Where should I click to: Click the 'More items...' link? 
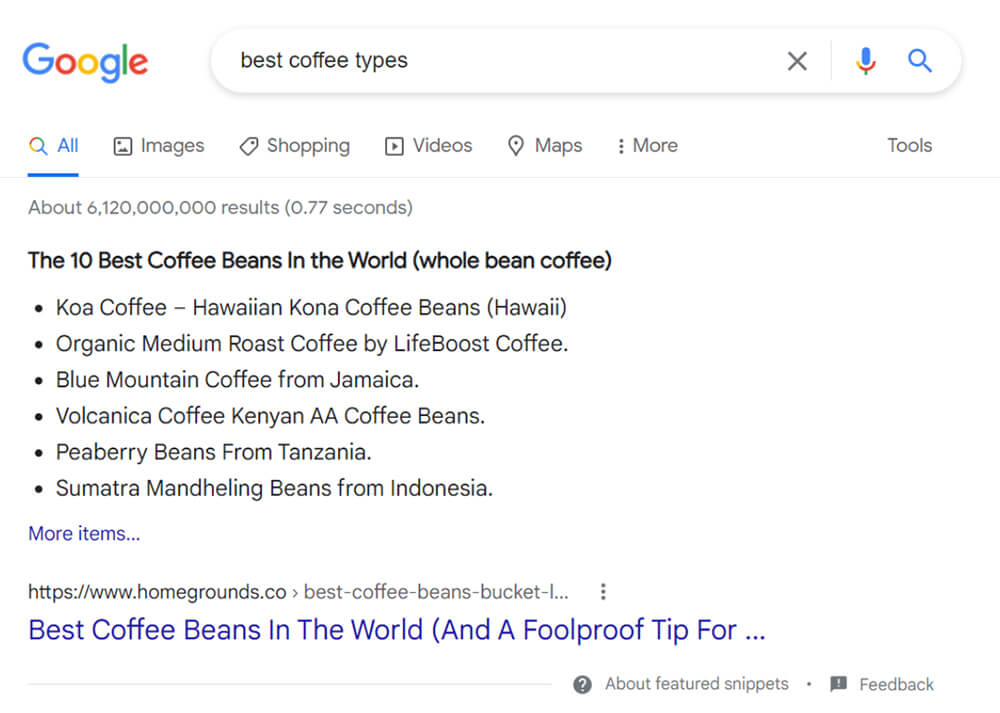[x=84, y=533]
